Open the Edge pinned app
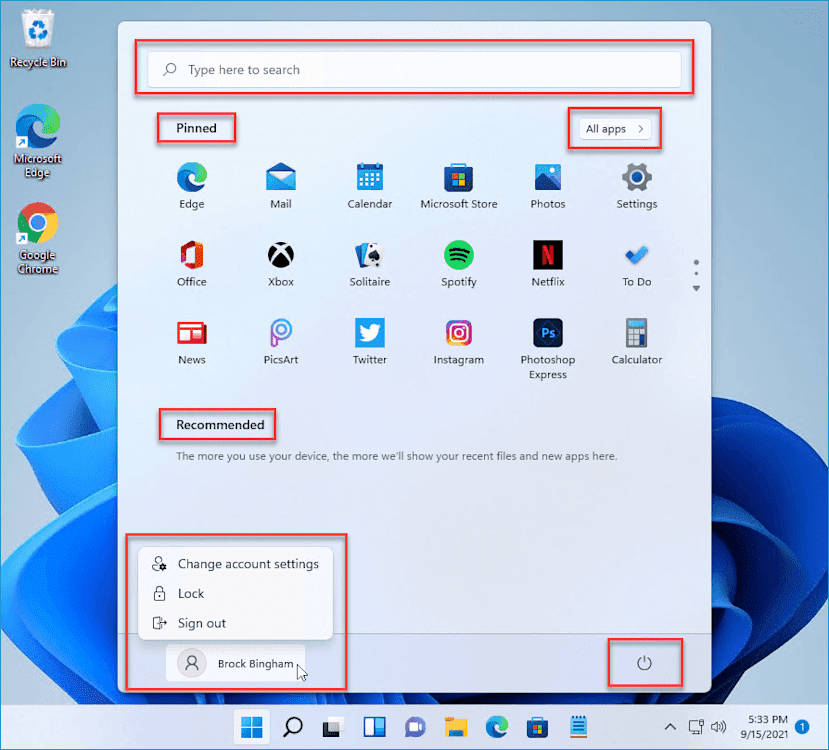Viewport: 829px width, 750px height. pos(191,186)
